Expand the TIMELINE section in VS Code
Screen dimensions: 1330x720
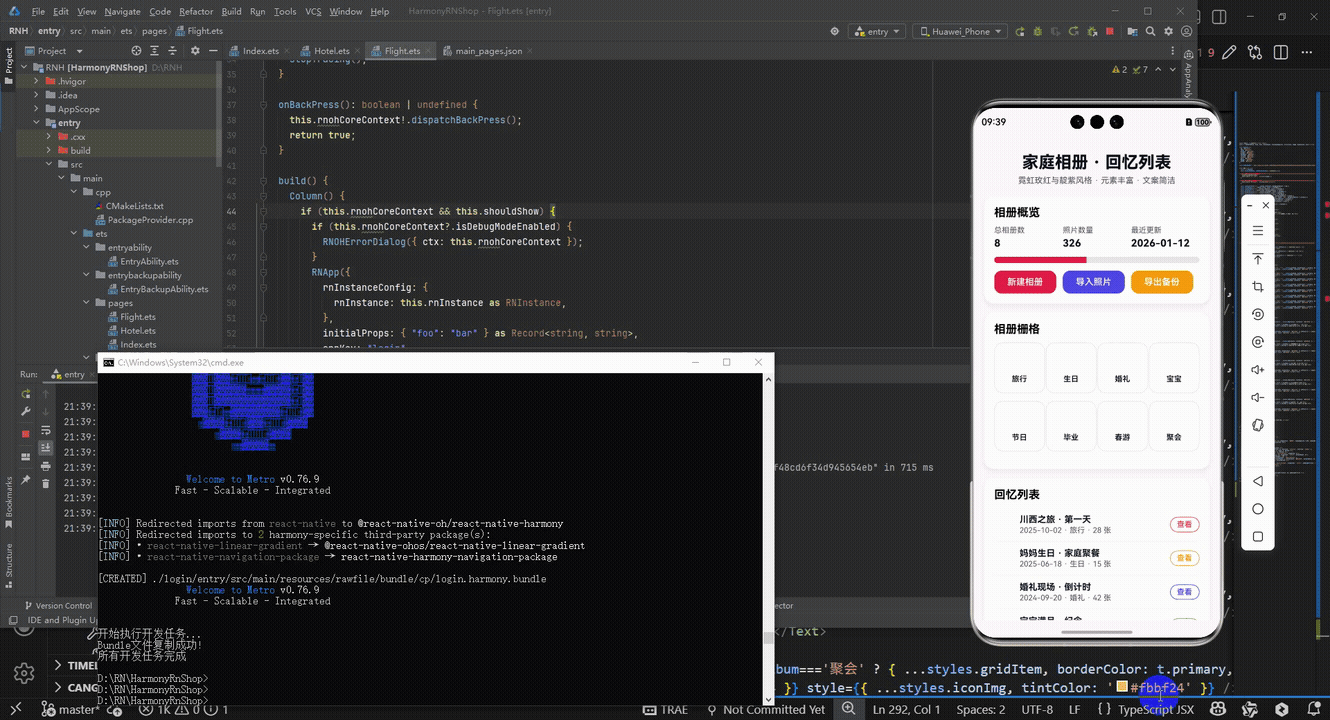[x=58, y=665]
